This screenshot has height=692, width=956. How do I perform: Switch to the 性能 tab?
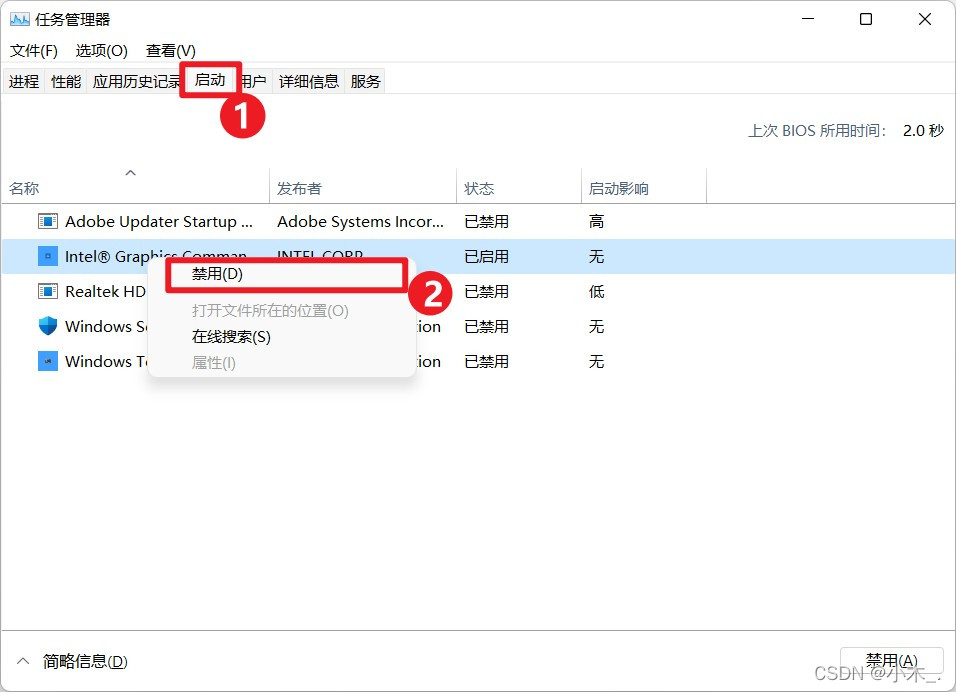[66, 81]
